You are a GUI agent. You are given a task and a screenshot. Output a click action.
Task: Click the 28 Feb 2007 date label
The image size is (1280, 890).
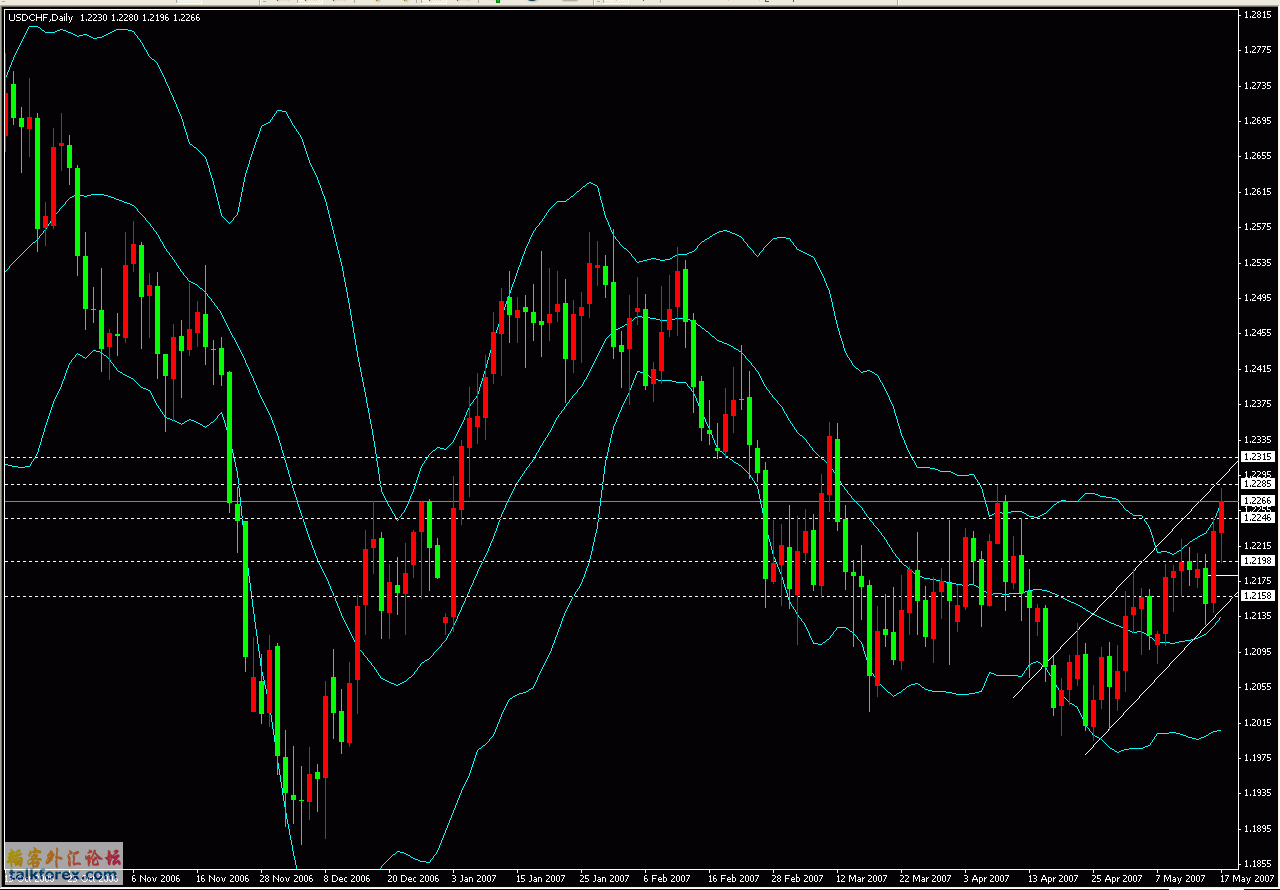(x=796, y=879)
